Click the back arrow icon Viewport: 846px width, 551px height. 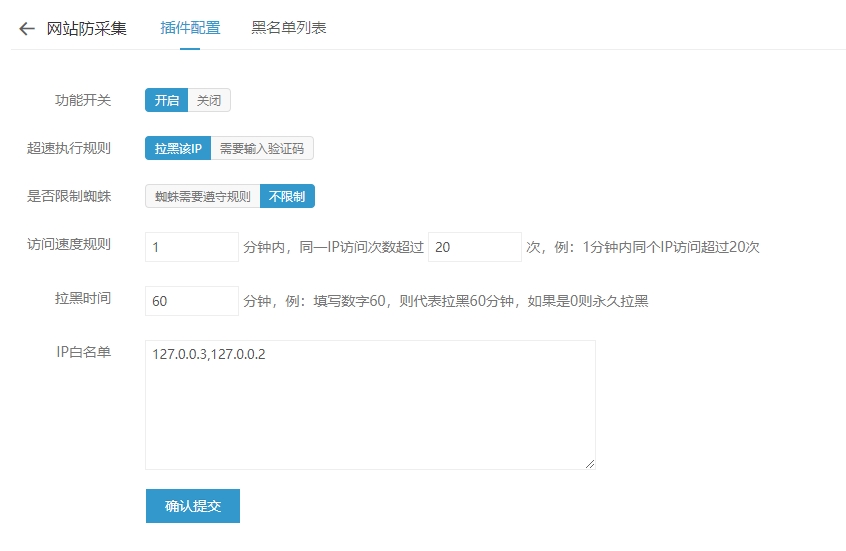[x=26, y=28]
